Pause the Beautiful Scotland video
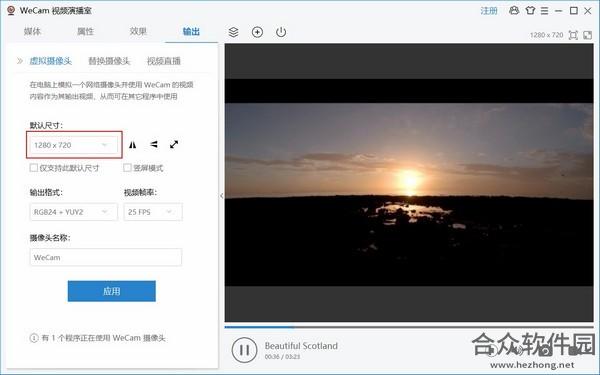 point(244,350)
